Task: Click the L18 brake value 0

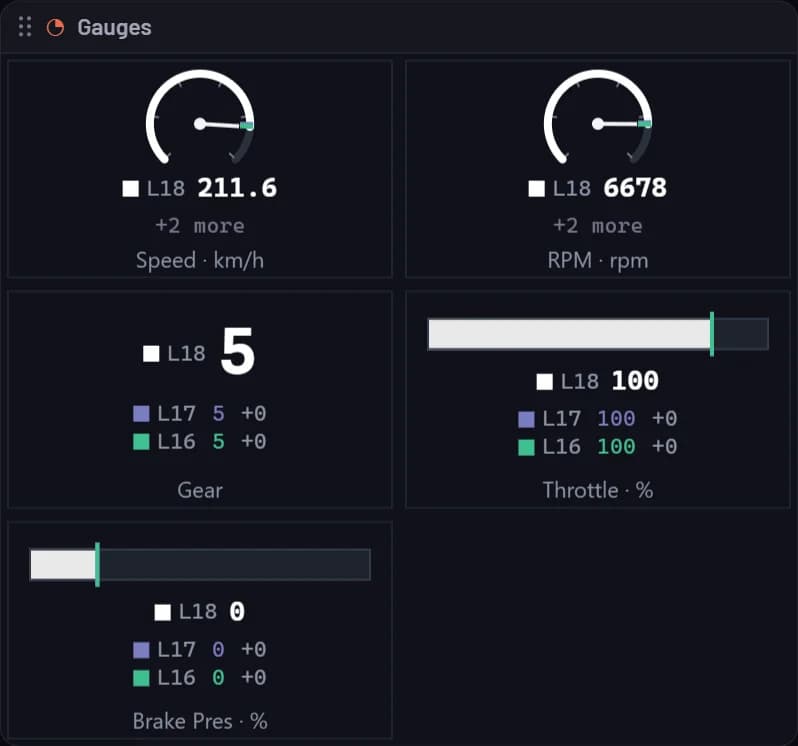Action: pyautogui.click(x=237, y=612)
